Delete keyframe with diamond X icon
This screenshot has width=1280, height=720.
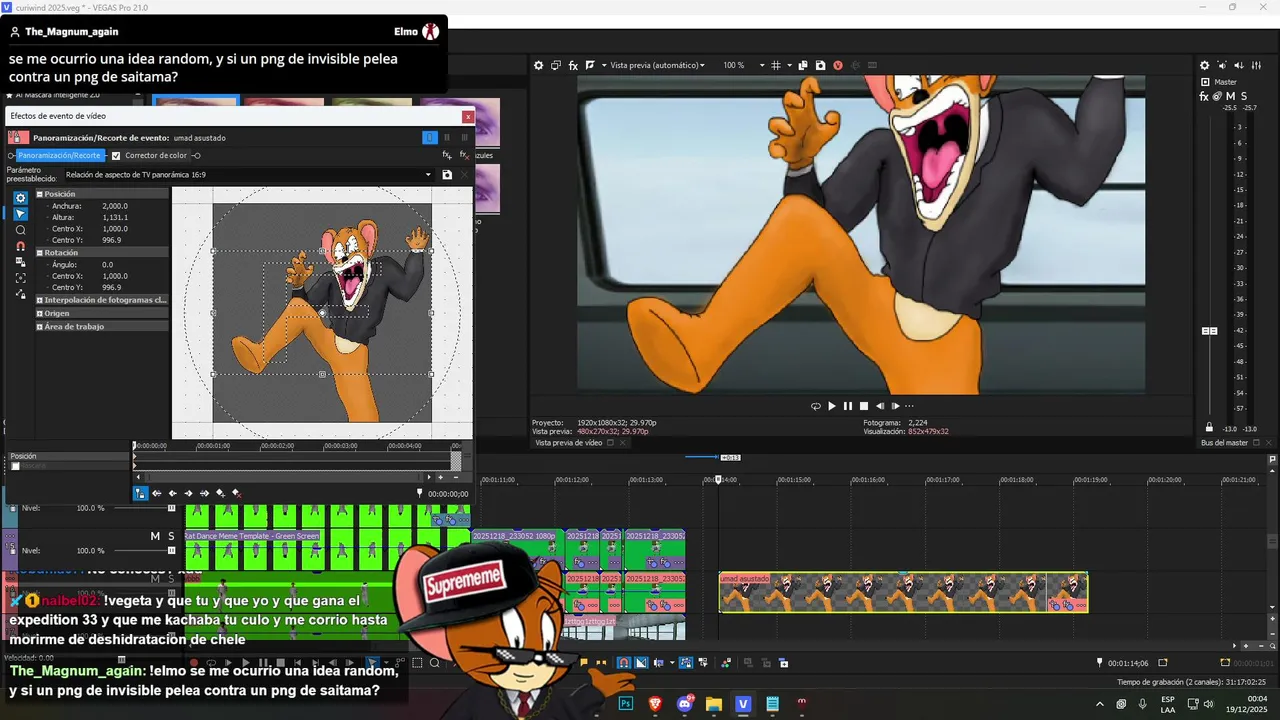[237, 493]
